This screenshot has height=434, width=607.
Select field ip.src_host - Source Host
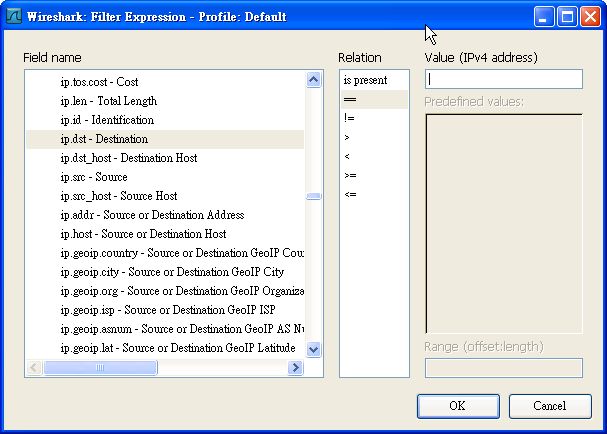[x=165, y=196]
